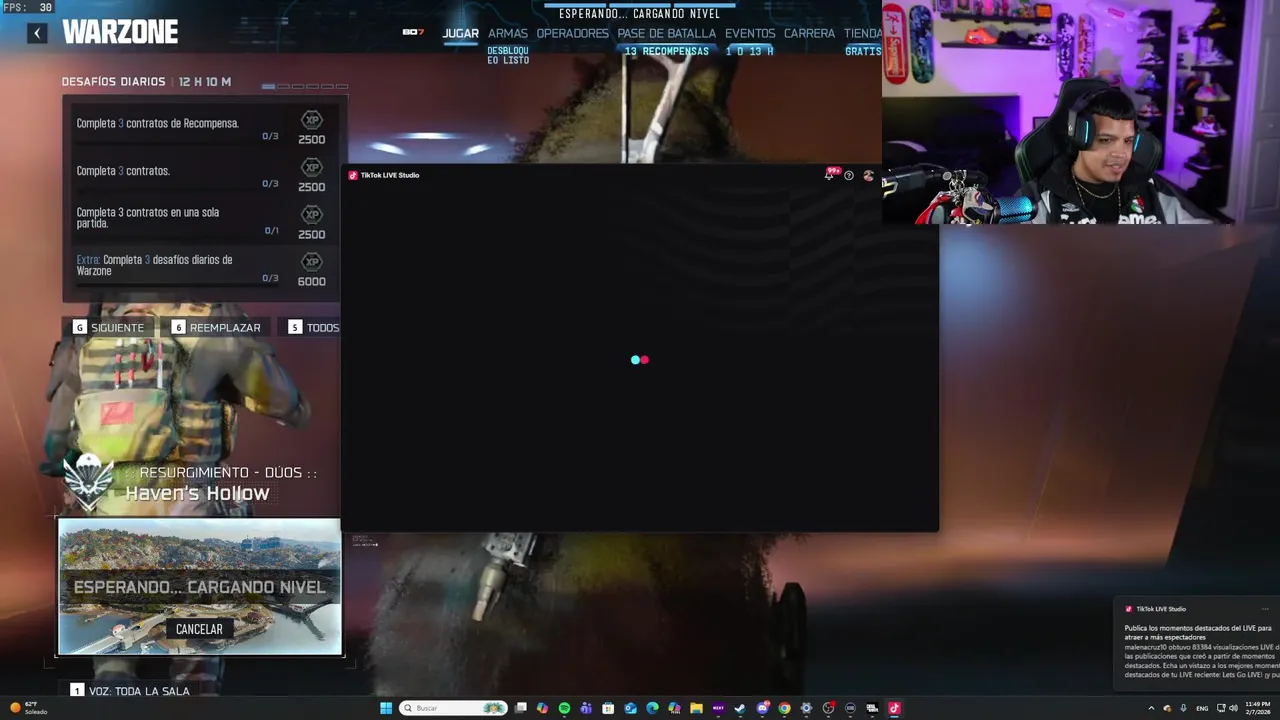1280x720 pixels.
Task: Open Microsoft Store from the taskbar
Action: 608,708
